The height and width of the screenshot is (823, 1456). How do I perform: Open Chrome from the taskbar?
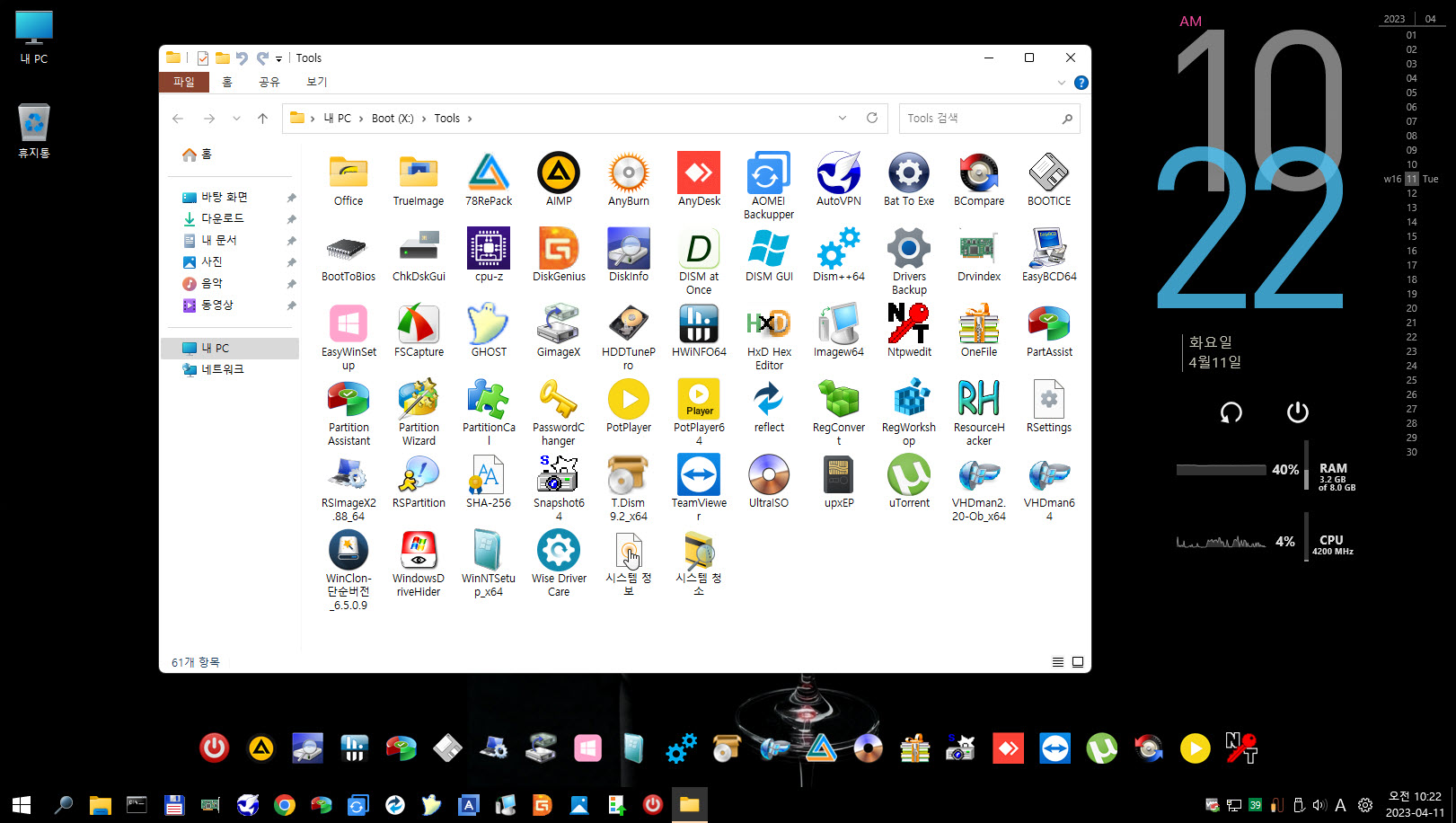tap(285, 805)
